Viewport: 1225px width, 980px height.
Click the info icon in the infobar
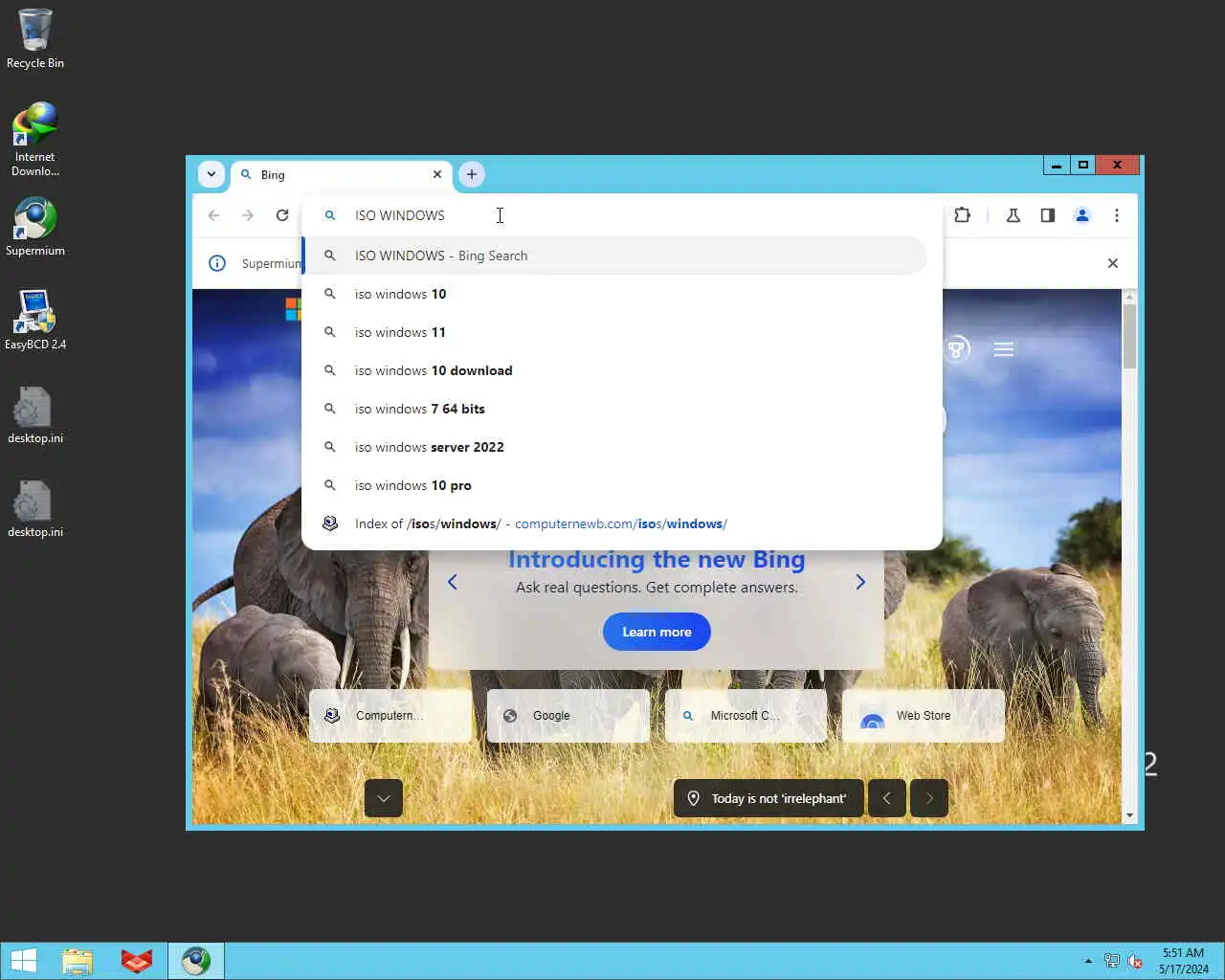tap(217, 263)
